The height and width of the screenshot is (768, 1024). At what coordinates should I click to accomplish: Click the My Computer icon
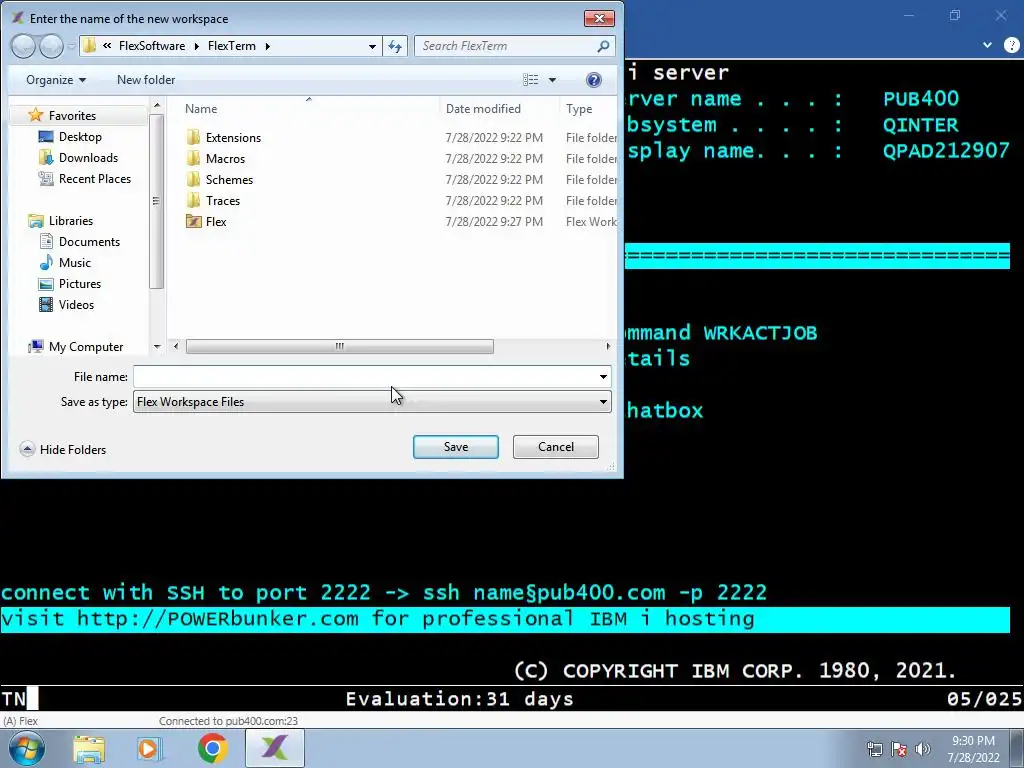point(36,346)
